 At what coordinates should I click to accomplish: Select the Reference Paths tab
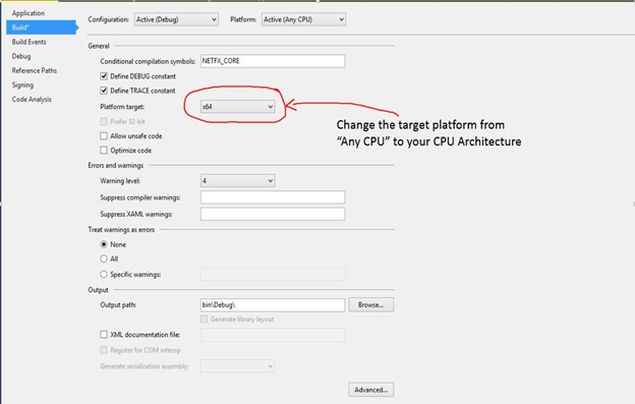pyautogui.click(x=34, y=70)
